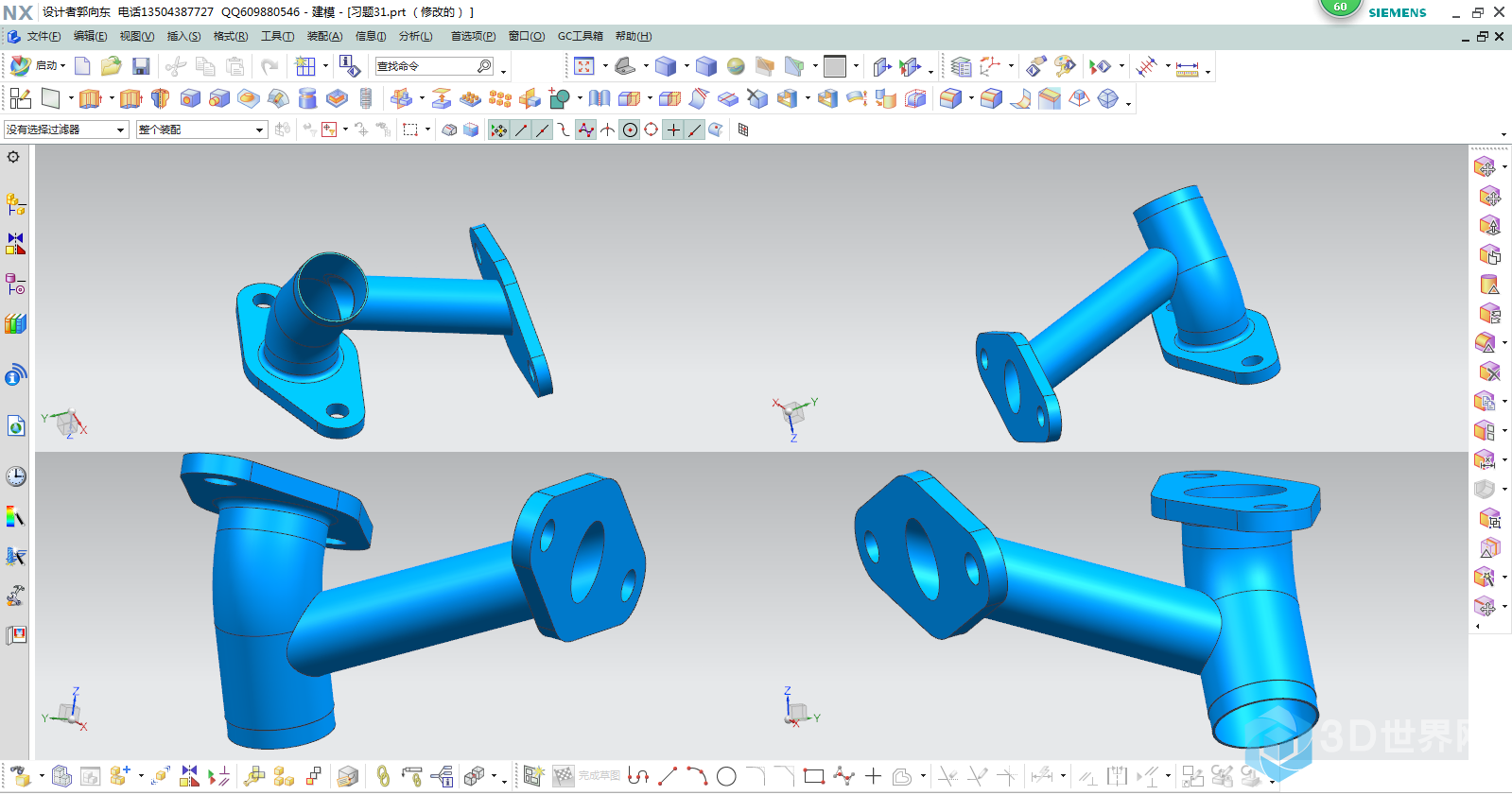Screen dimensions: 1512x795
Task: Open the GC工具箱 menu
Action: click(580, 36)
